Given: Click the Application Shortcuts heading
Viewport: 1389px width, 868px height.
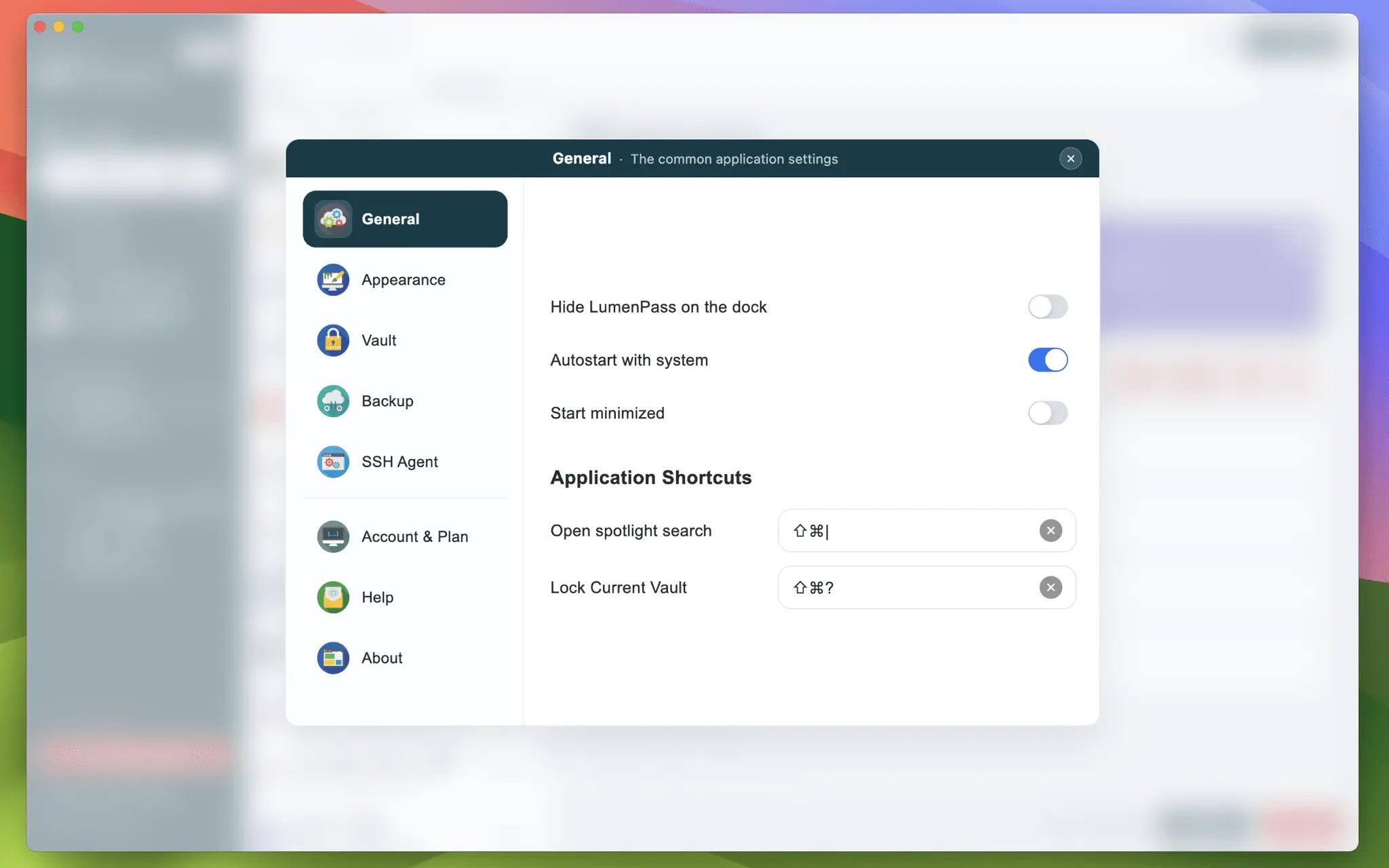Looking at the screenshot, I should point(651,477).
